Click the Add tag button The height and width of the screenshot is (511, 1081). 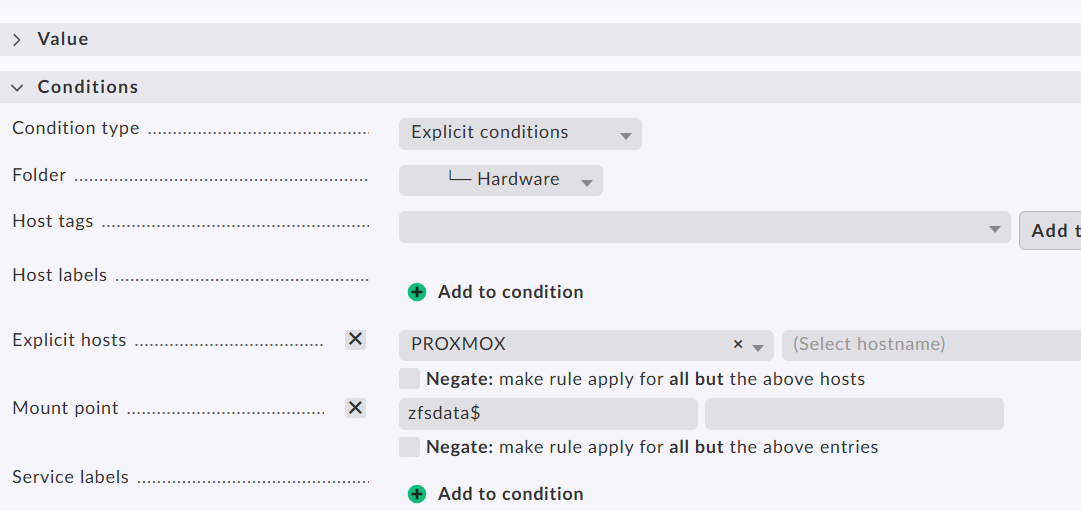point(1051,230)
